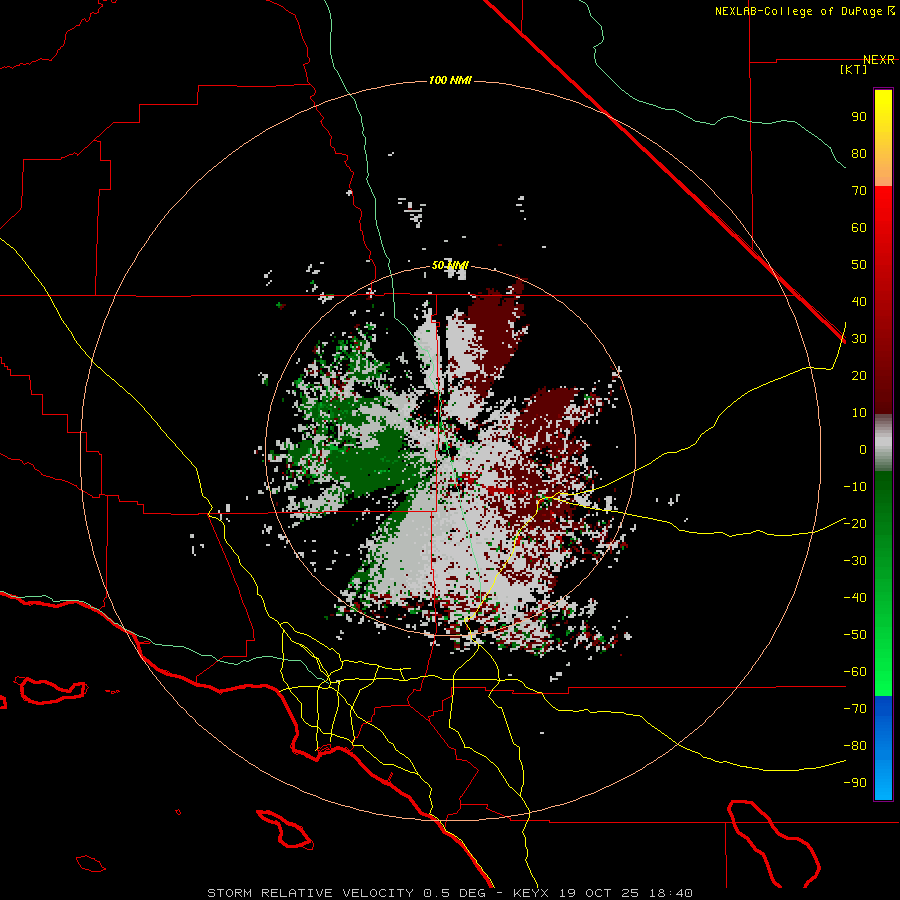900x900 pixels.
Task: Select the NEXR label above the color scale
Action: point(879,60)
